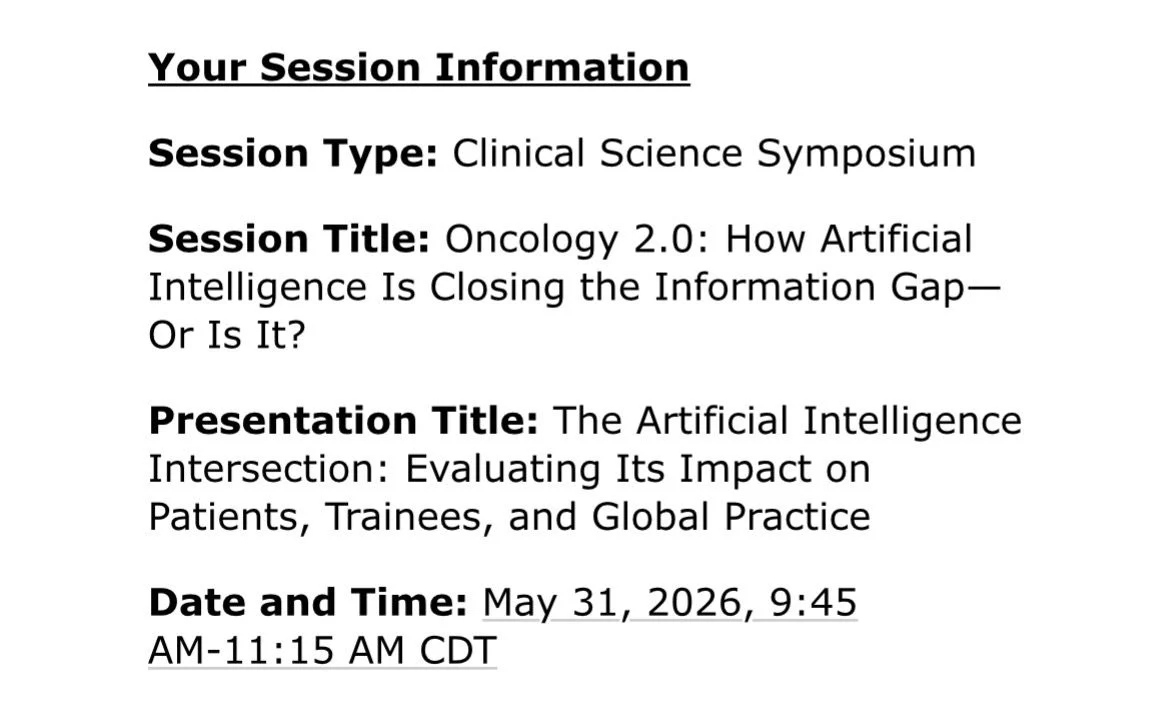Screen dimensions: 1170x726
Task: Click the Presentation Title label
Action: click(342, 421)
